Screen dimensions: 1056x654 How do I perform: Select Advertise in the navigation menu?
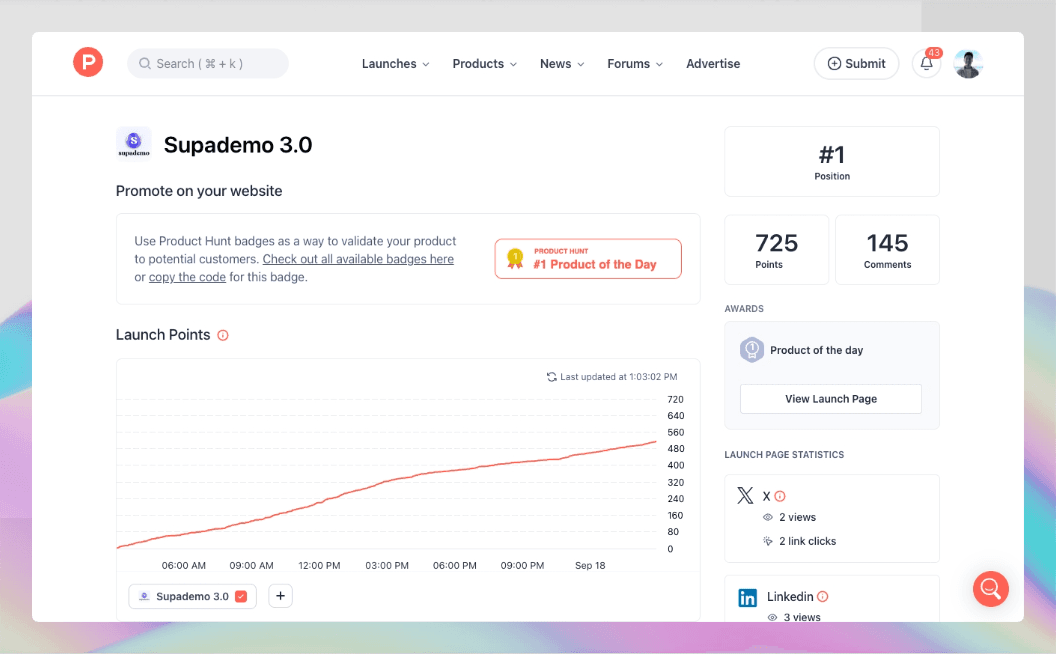tap(713, 63)
